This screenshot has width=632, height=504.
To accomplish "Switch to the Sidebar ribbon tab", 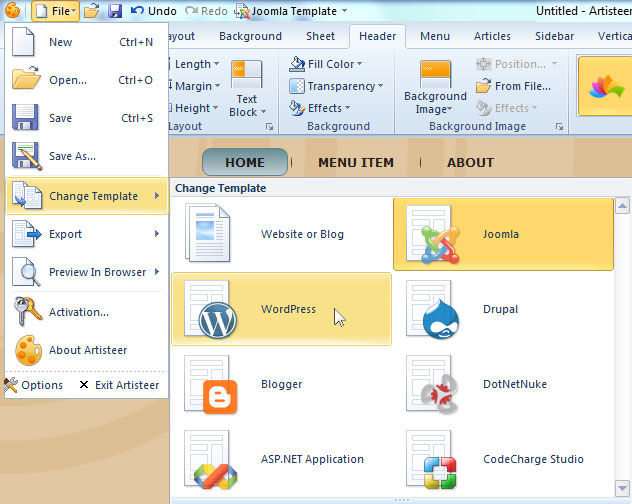I will pyautogui.click(x=554, y=36).
